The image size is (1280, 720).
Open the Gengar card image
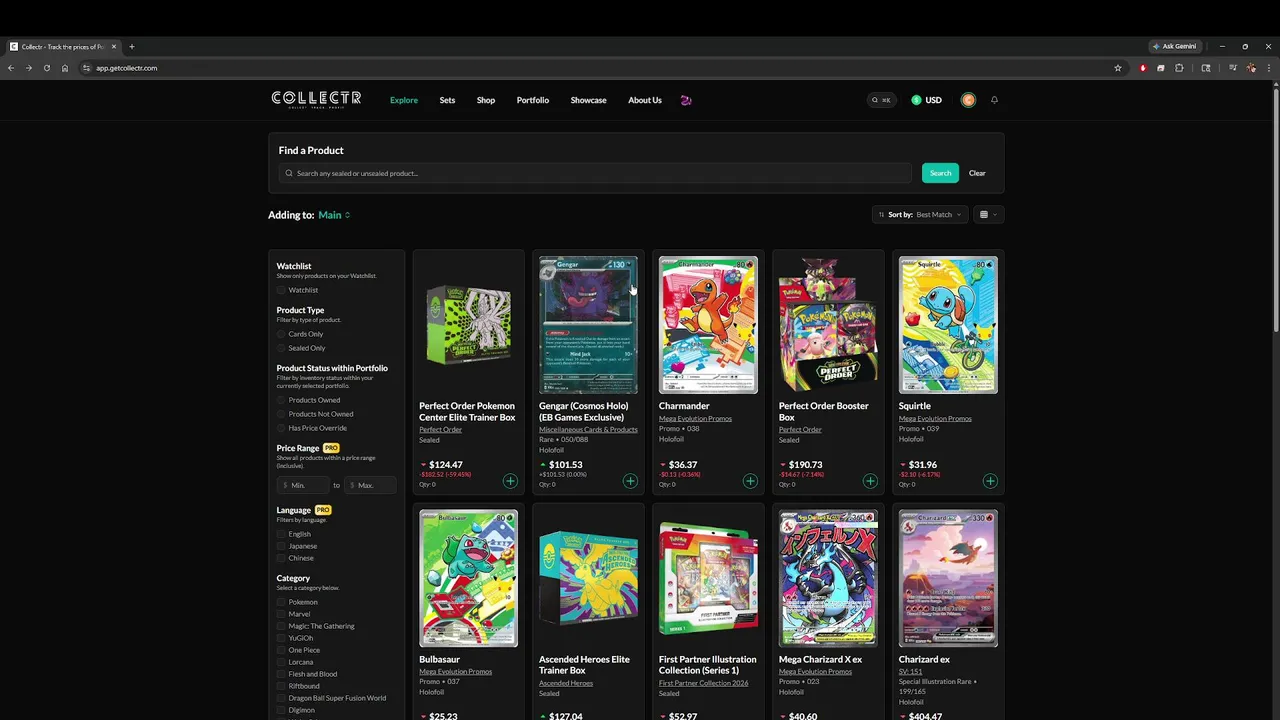tap(588, 325)
